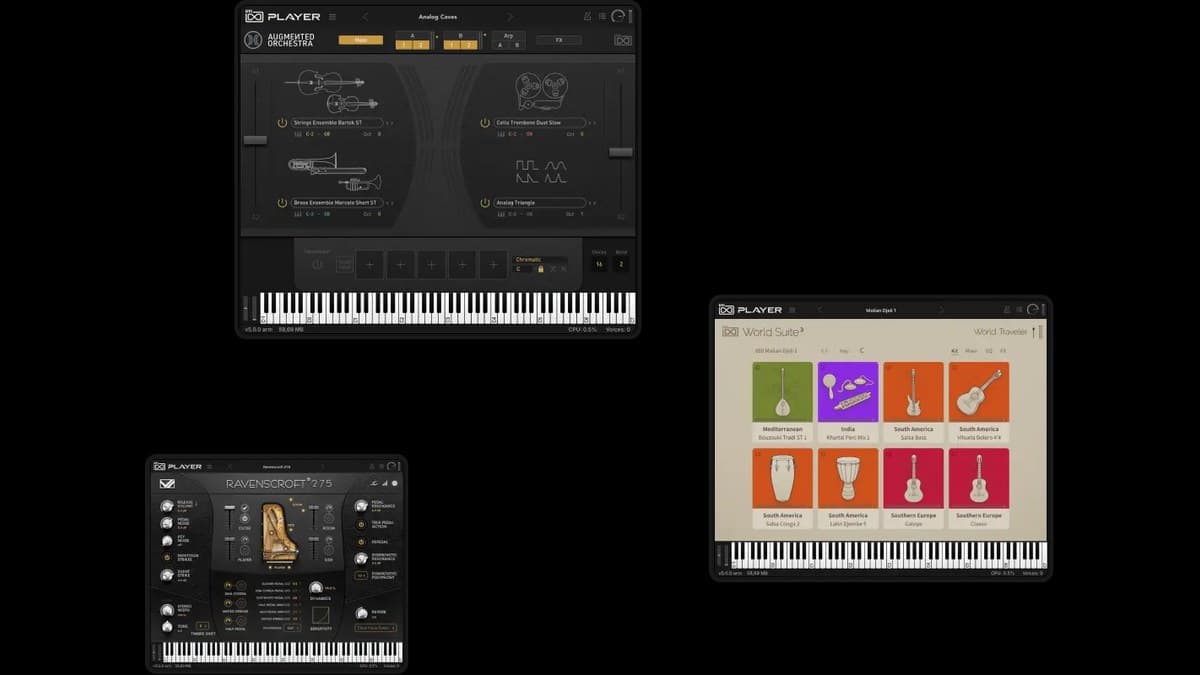Open the Mixer tab in World Suite
The height and width of the screenshot is (675, 1200).
[x=971, y=351]
